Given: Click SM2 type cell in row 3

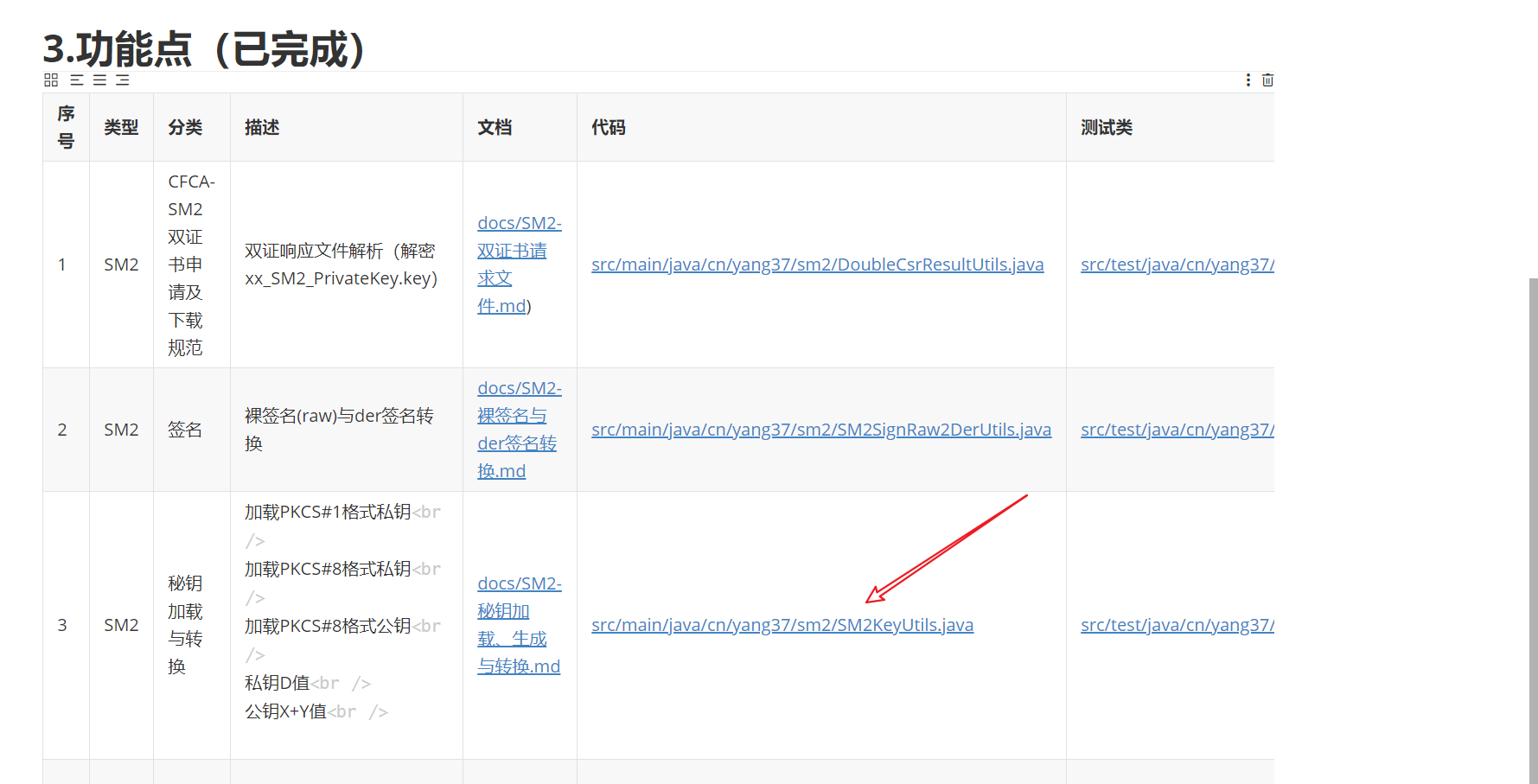Looking at the screenshot, I should point(121,625).
